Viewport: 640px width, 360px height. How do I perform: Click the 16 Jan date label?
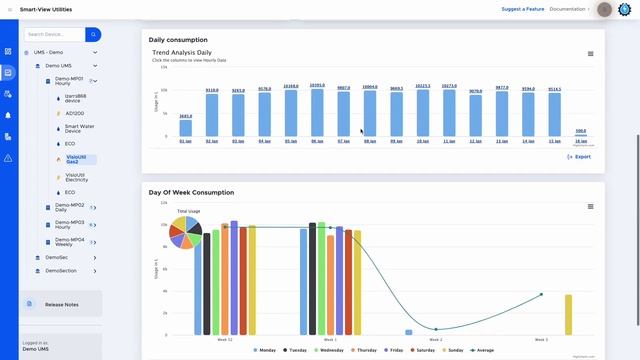pyautogui.click(x=581, y=141)
